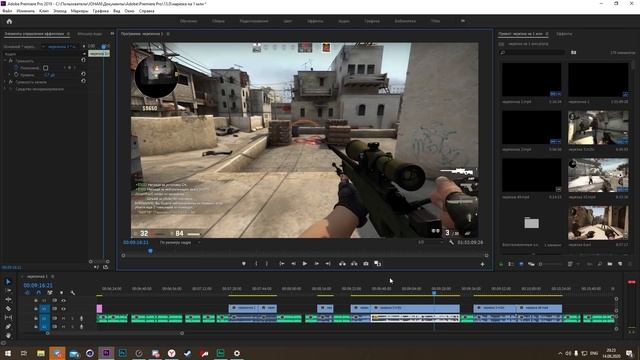
Task: Open Comparison View in Program monitor
Action: [378, 264]
